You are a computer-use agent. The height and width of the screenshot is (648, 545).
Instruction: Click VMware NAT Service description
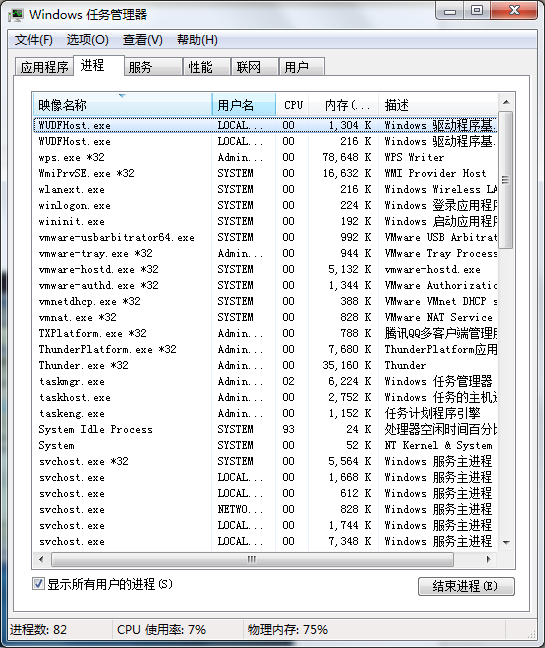438,317
